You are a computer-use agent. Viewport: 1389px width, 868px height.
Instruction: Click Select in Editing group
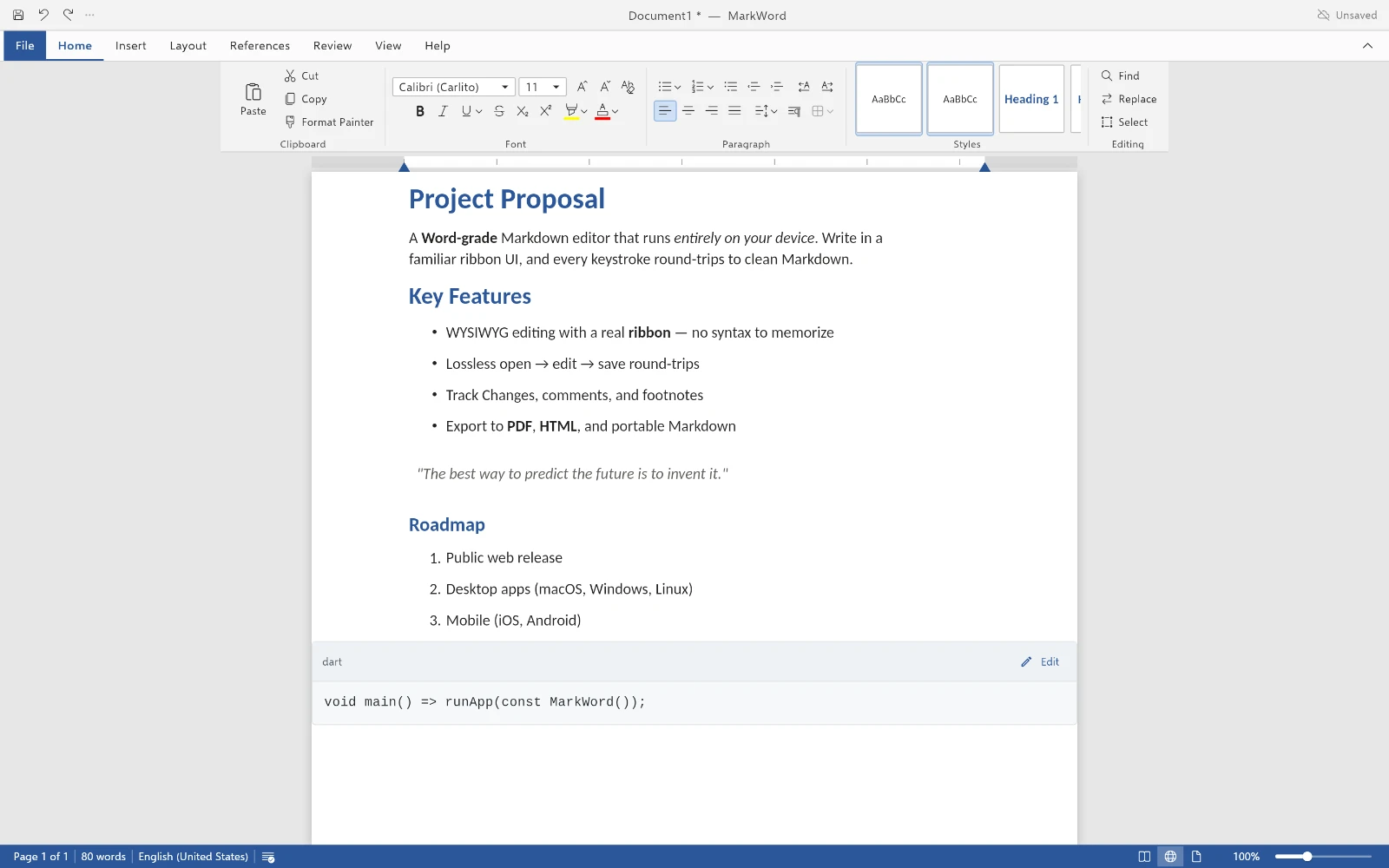click(1124, 122)
